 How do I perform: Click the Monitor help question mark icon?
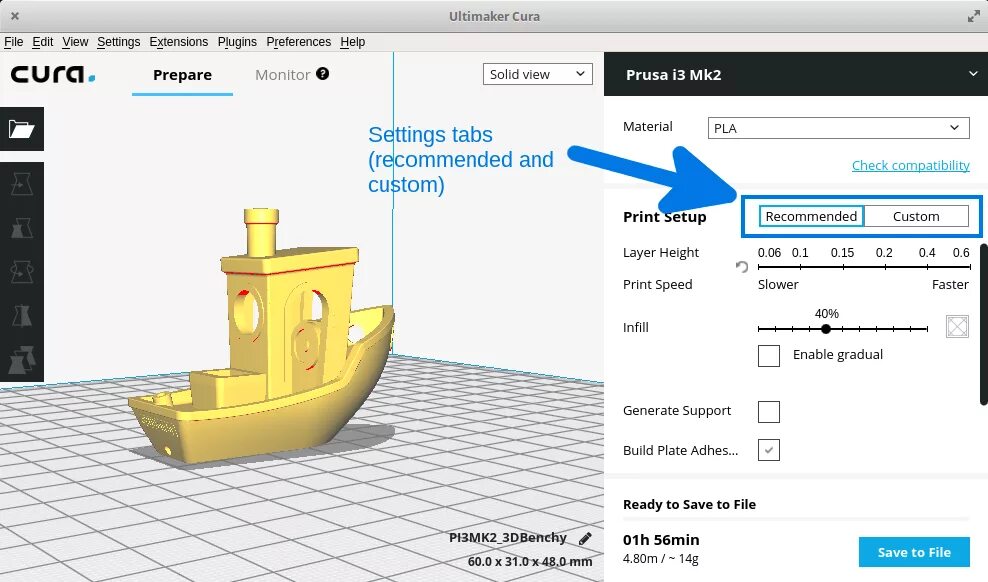point(323,74)
